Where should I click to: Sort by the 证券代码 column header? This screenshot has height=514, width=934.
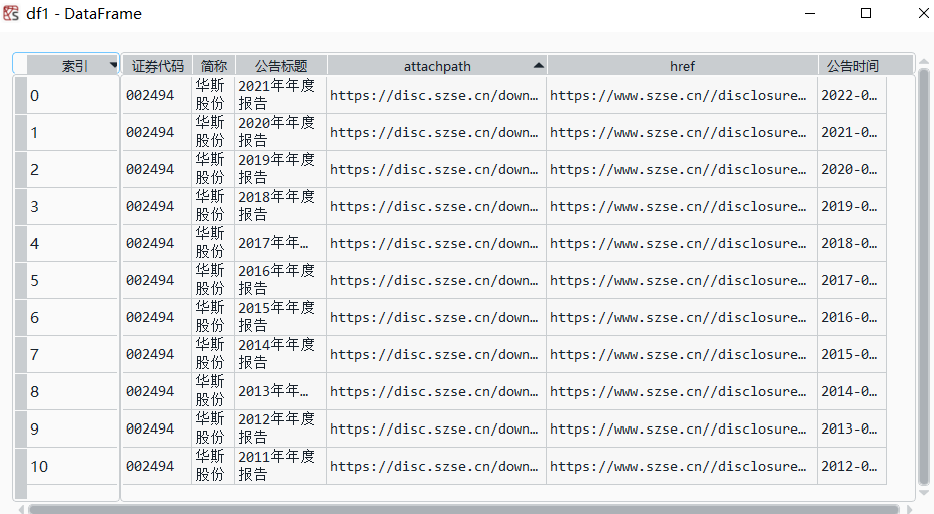tap(157, 66)
